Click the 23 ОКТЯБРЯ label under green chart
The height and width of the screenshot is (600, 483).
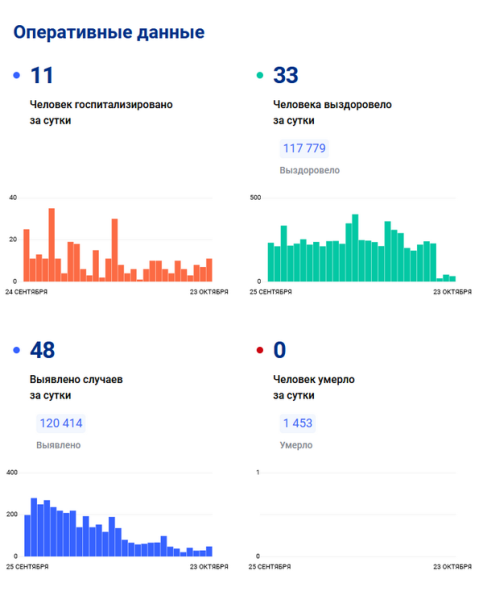(x=452, y=292)
